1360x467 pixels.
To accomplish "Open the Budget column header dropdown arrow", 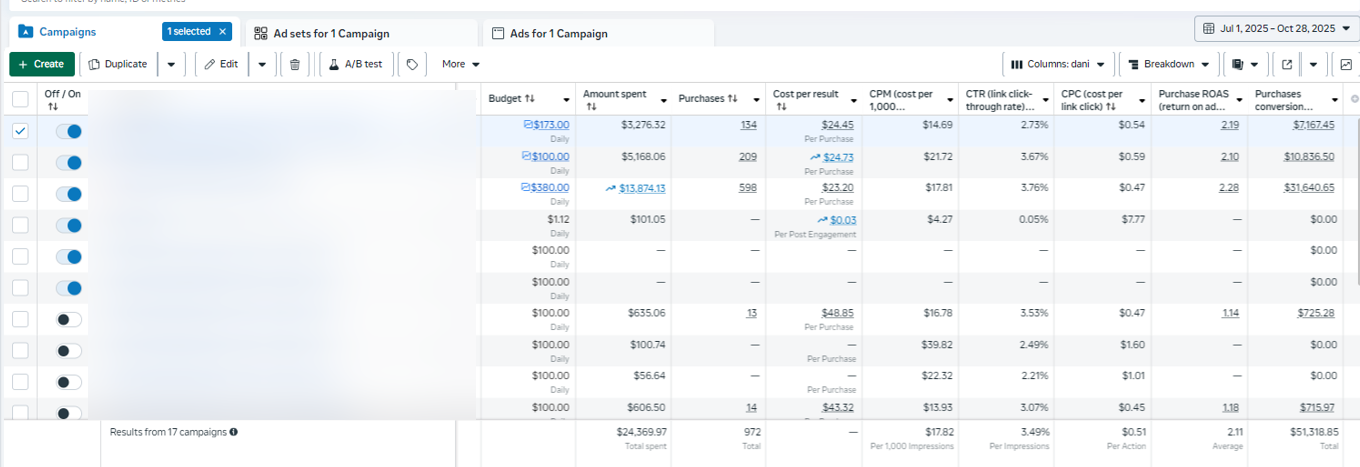I will [x=567, y=100].
